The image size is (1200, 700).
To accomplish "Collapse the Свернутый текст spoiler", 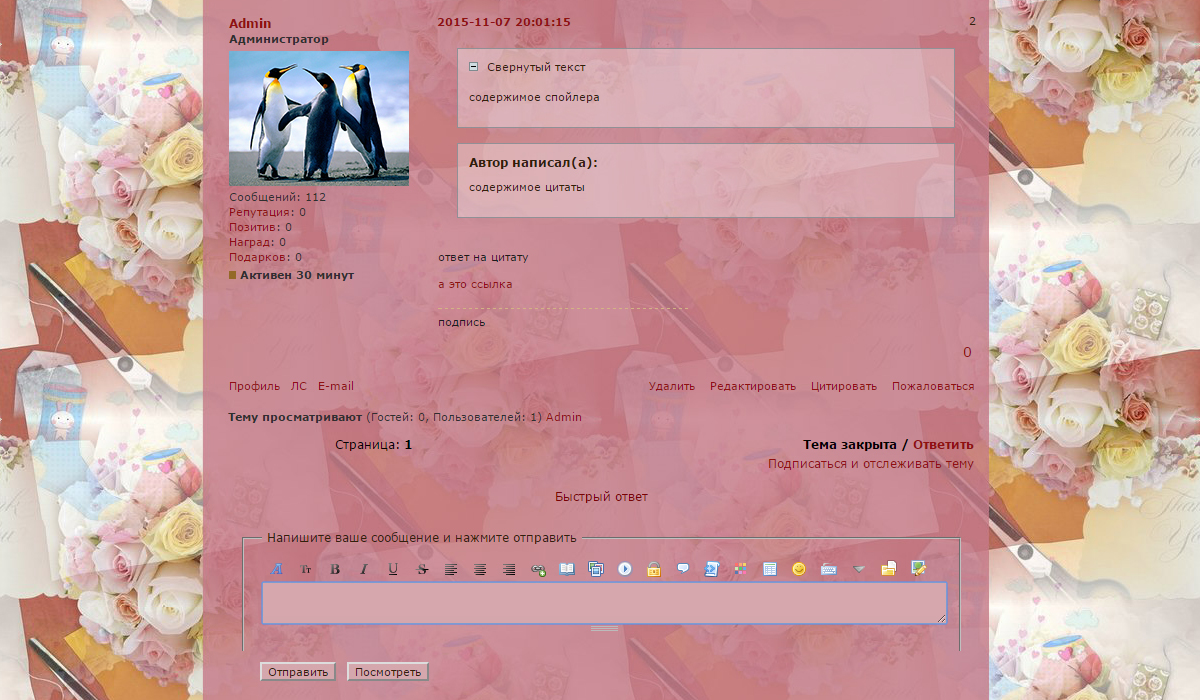I will (x=474, y=67).
